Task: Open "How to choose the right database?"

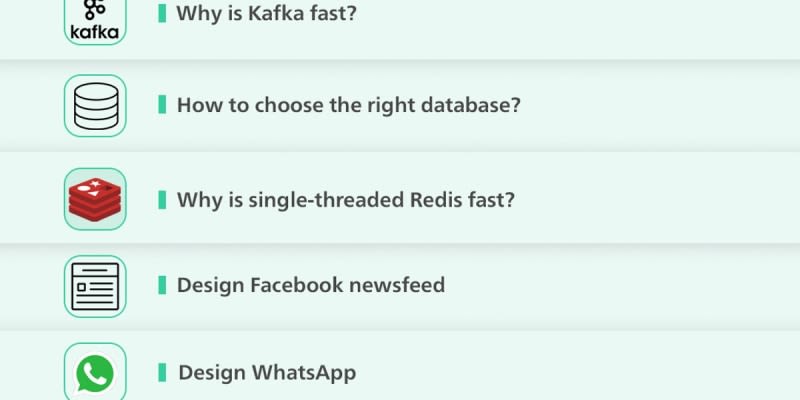Action: coord(348,105)
